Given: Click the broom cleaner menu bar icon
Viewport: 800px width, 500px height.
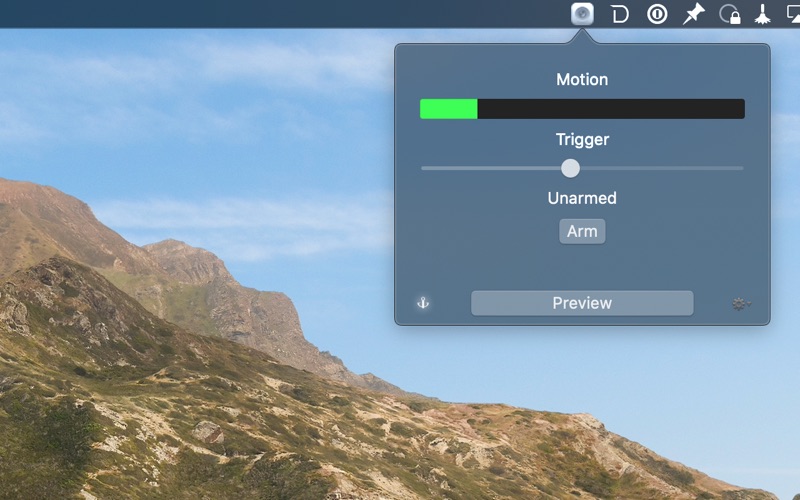Looking at the screenshot, I should pos(763,14).
